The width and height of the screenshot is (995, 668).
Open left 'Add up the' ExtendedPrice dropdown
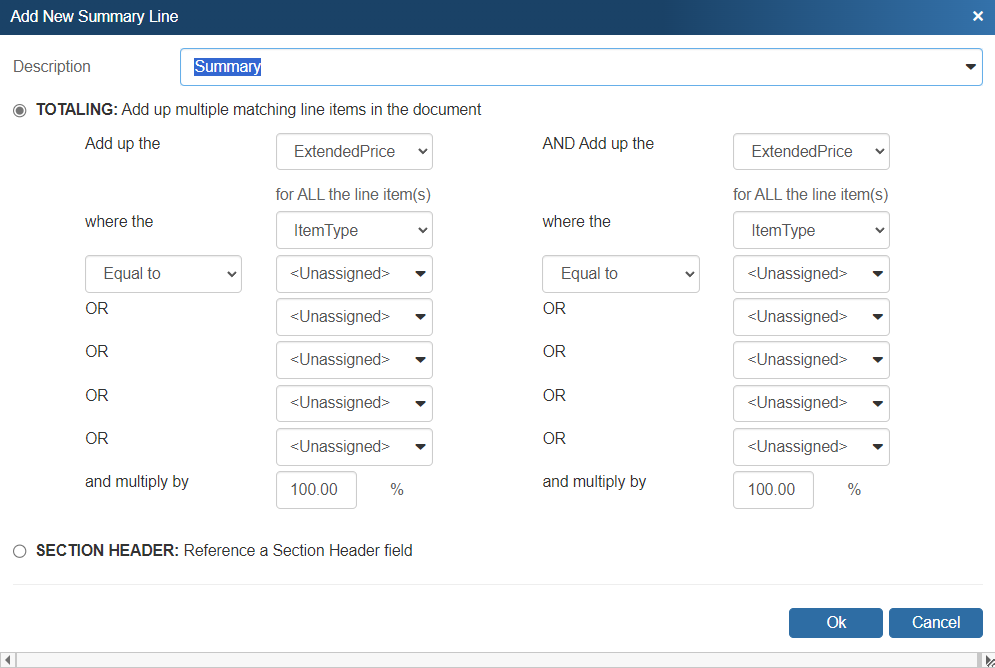[354, 152]
